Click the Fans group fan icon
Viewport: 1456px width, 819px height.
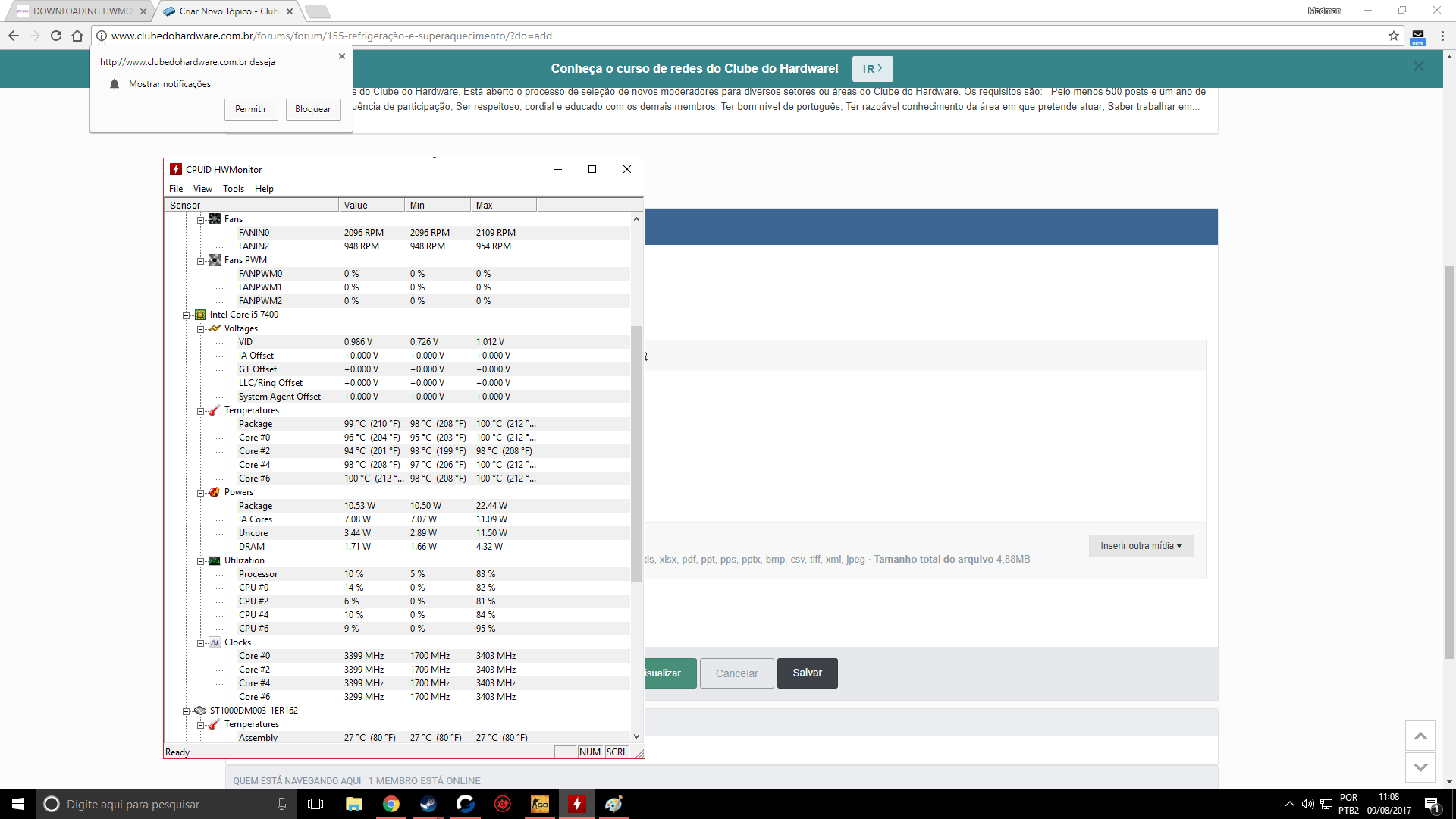click(x=215, y=219)
